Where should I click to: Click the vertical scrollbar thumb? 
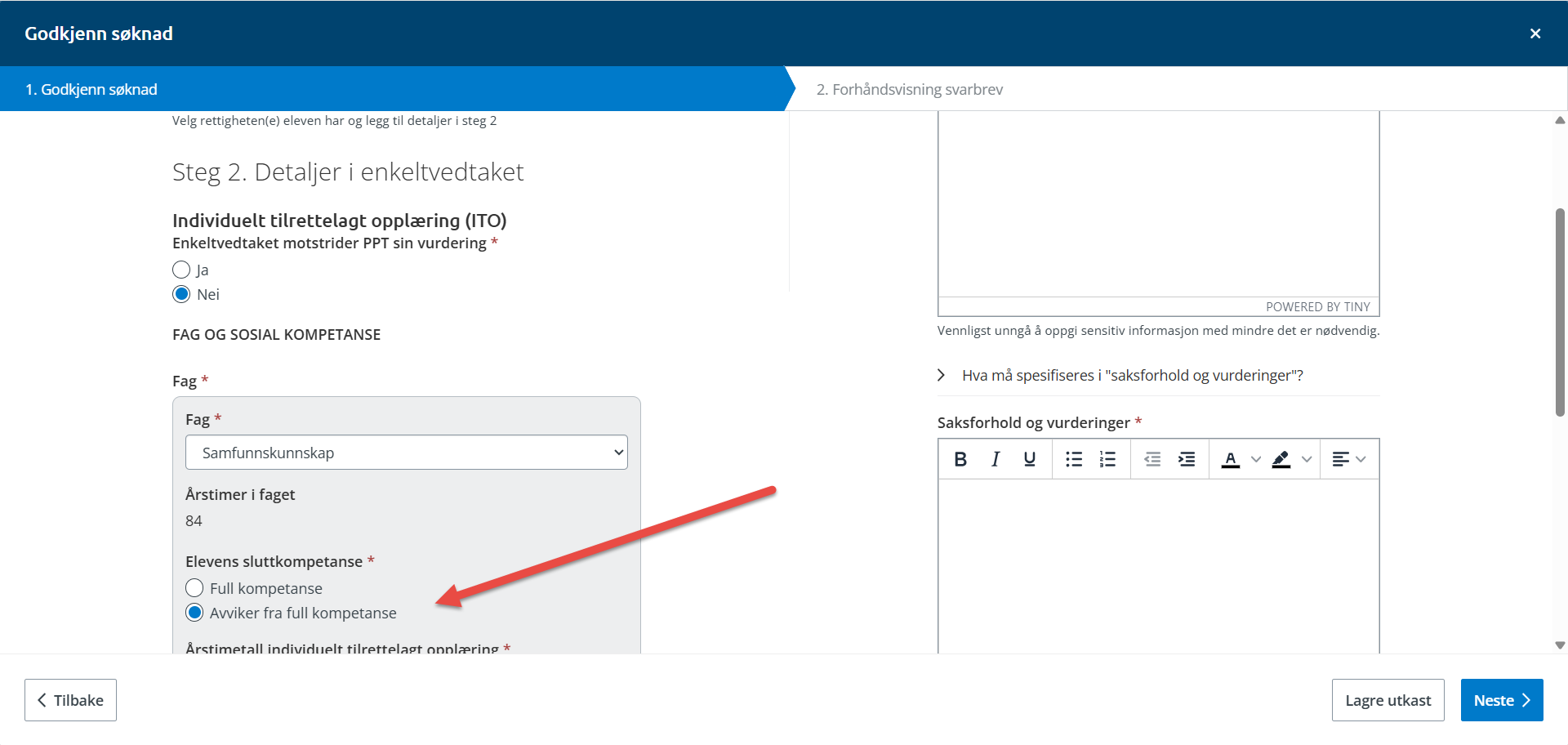pos(1560,313)
